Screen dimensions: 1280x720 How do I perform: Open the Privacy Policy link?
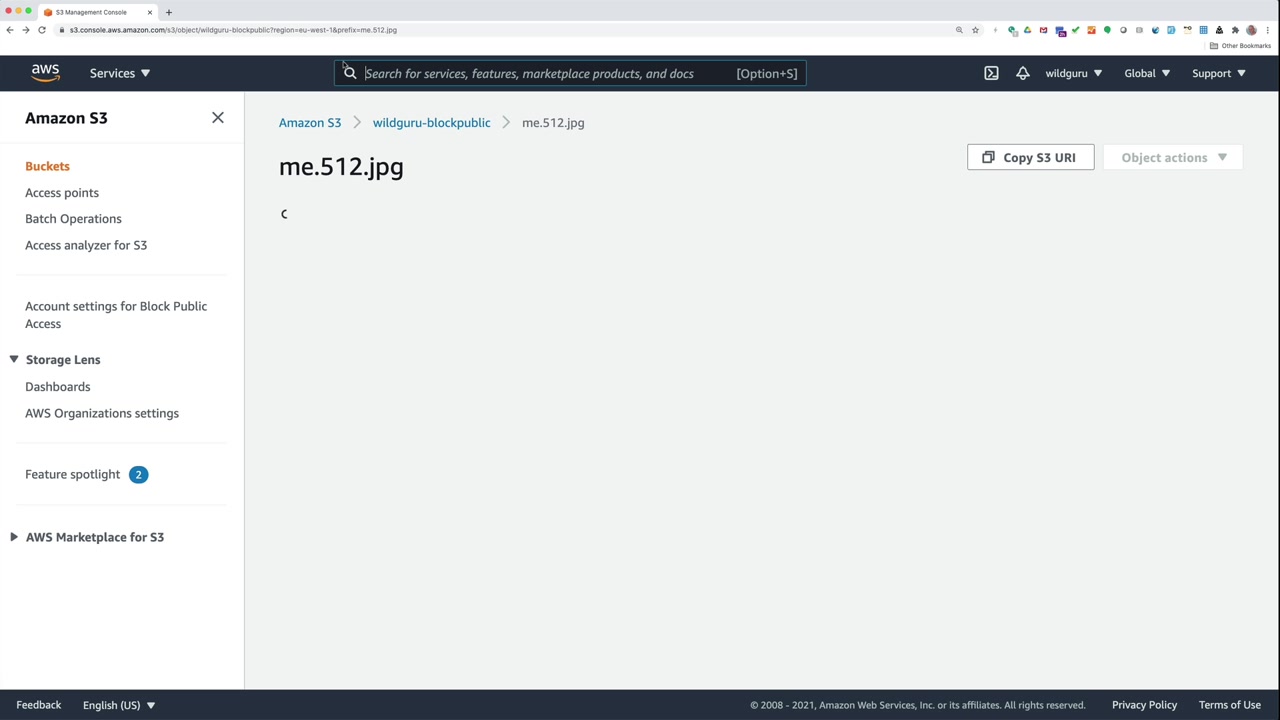click(x=1144, y=705)
